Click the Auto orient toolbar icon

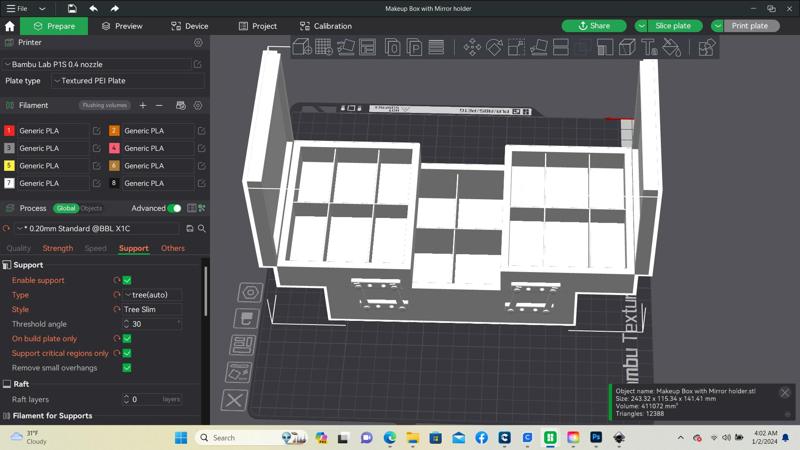coord(346,47)
